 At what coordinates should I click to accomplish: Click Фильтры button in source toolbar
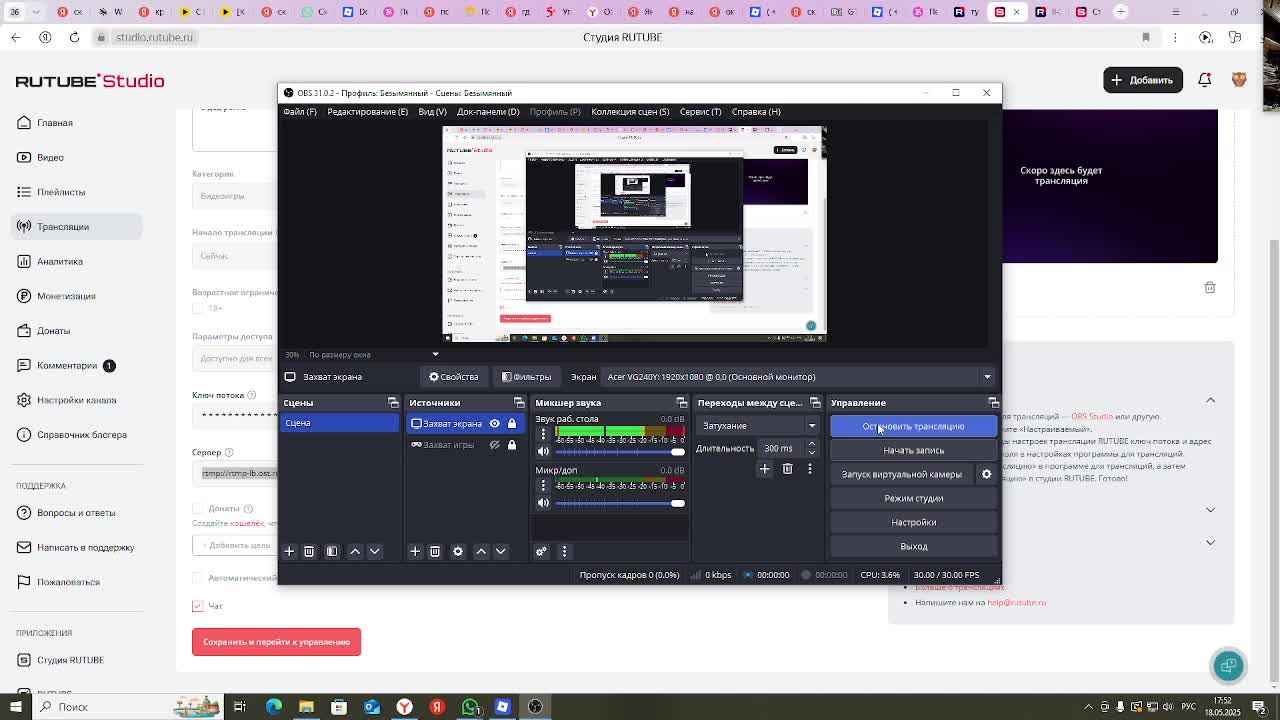click(527, 377)
